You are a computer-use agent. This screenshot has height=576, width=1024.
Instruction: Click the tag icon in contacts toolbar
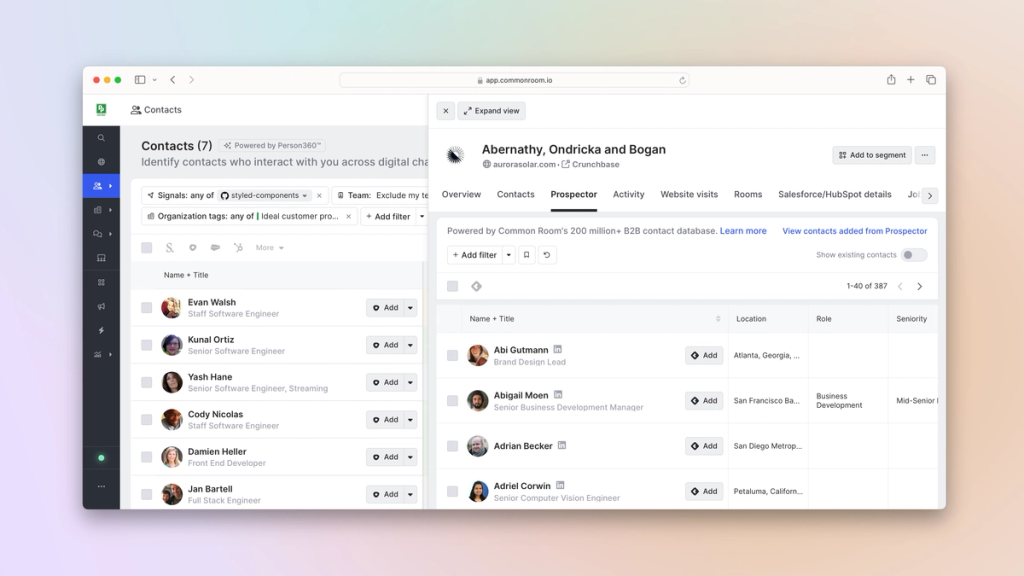(193, 248)
